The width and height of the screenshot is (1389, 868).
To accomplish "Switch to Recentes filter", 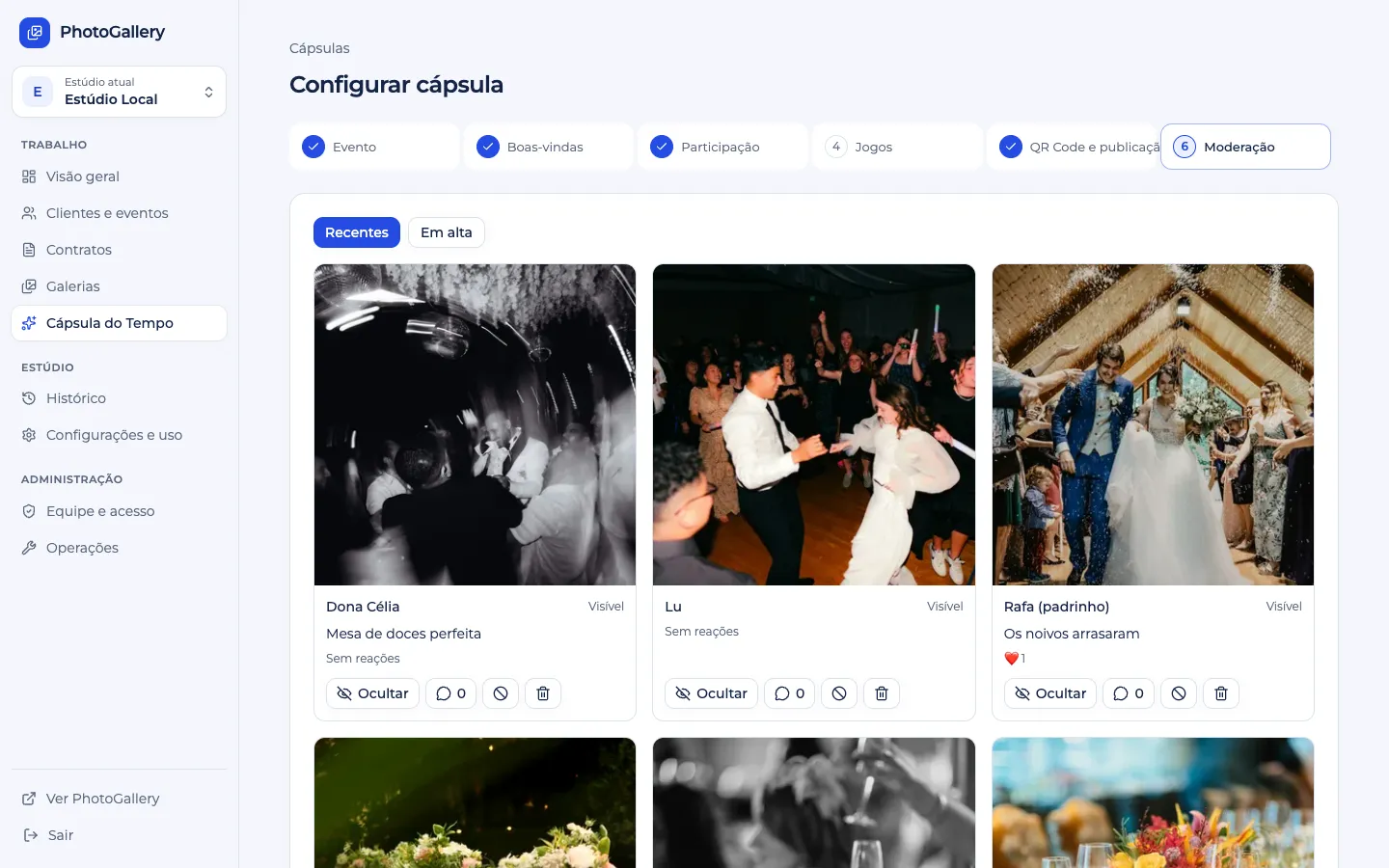I will [357, 232].
